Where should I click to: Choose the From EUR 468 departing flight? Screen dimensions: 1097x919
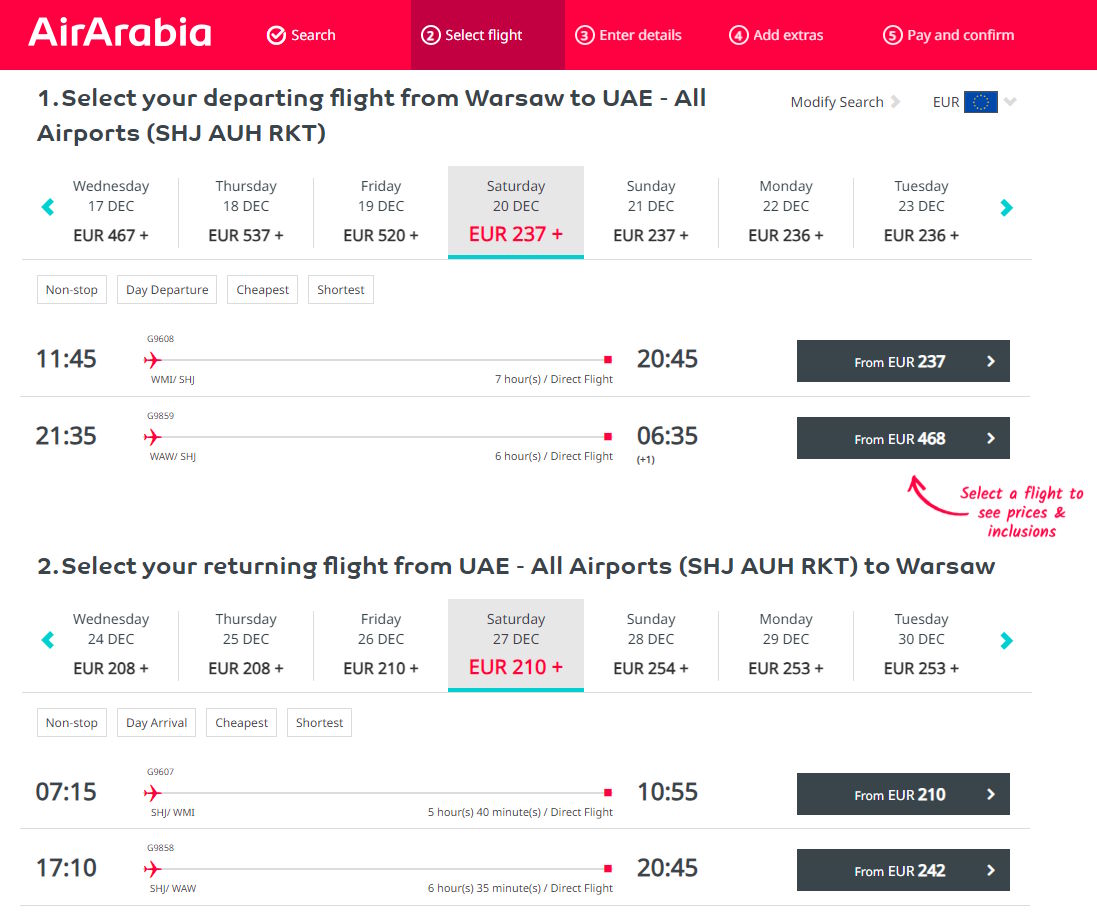(x=902, y=439)
